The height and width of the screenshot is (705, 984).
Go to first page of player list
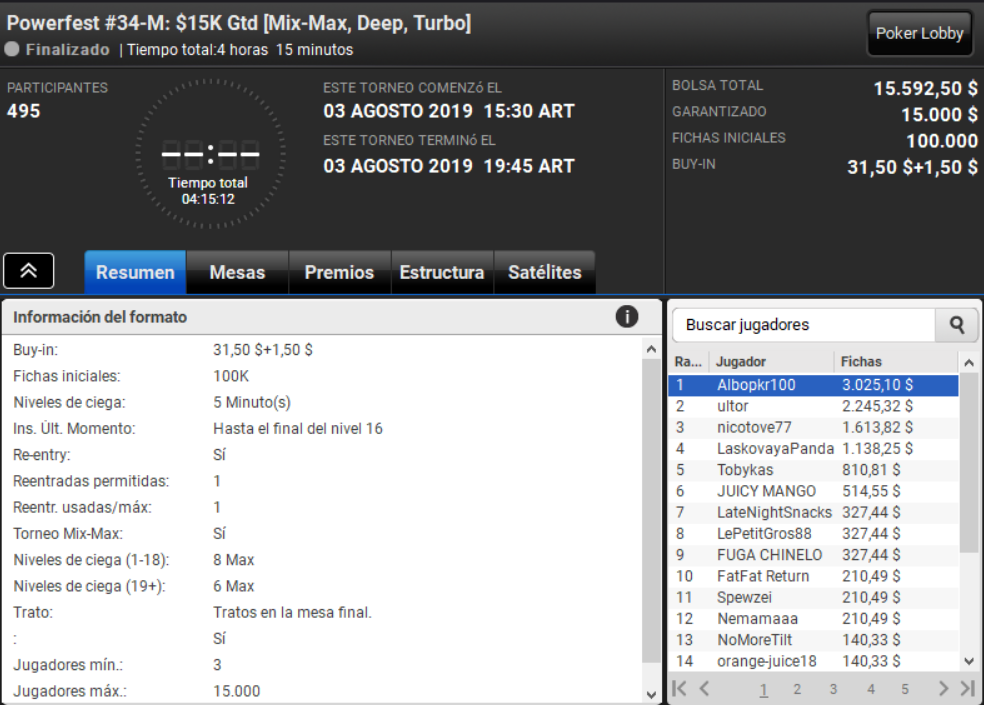tap(679, 688)
